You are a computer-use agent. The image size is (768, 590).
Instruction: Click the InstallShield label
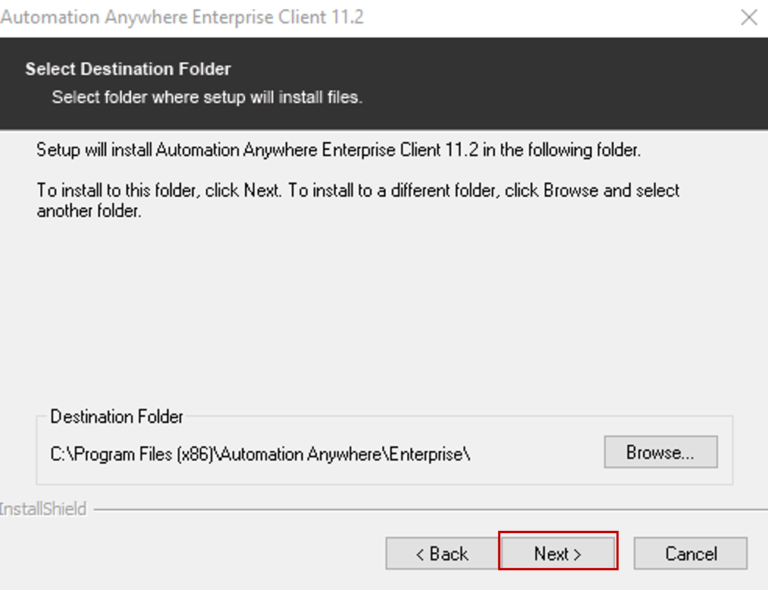click(x=43, y=509)
